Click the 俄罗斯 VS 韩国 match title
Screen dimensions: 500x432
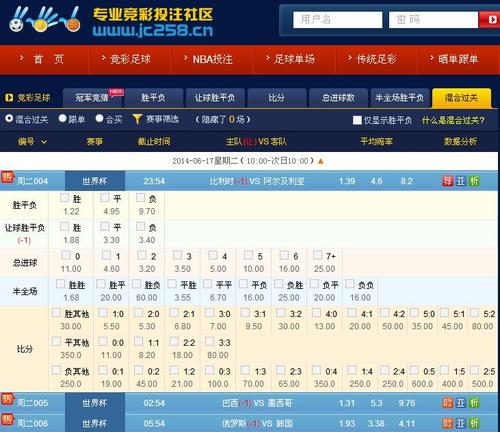tap(257, 424)
